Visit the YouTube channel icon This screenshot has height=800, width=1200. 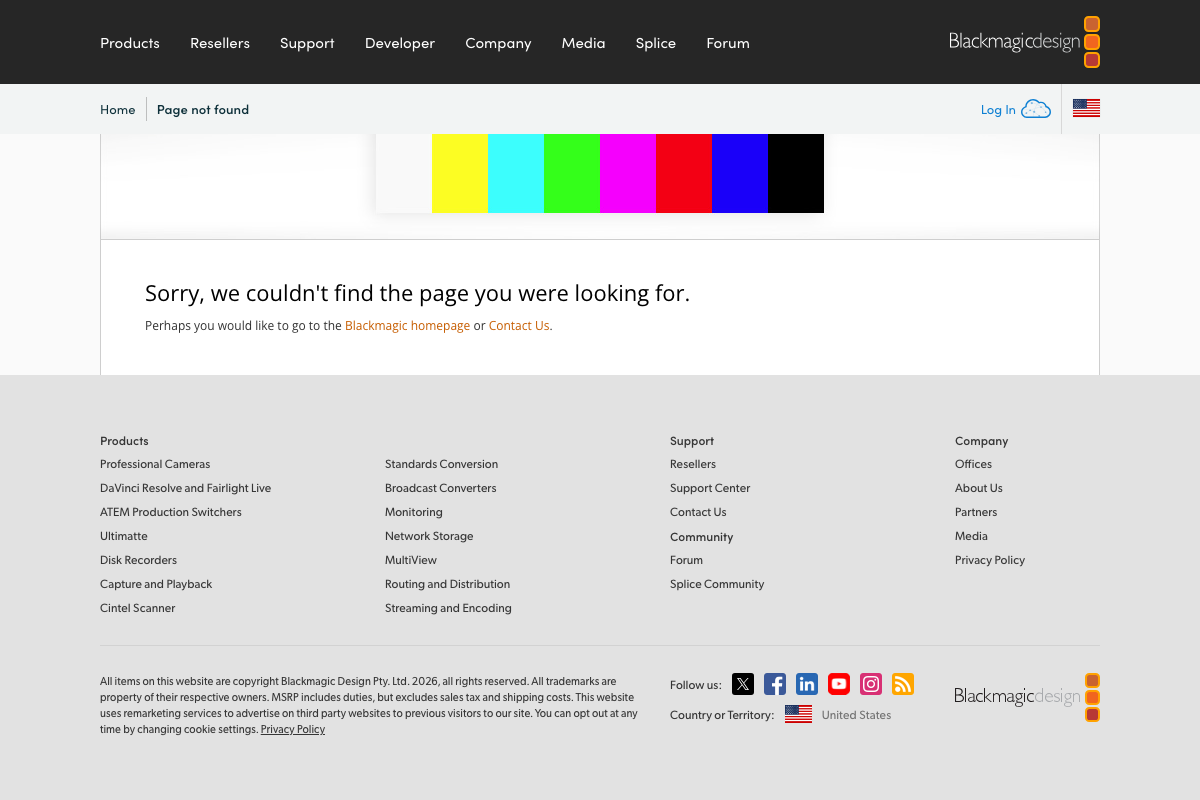tap(838, 684)
